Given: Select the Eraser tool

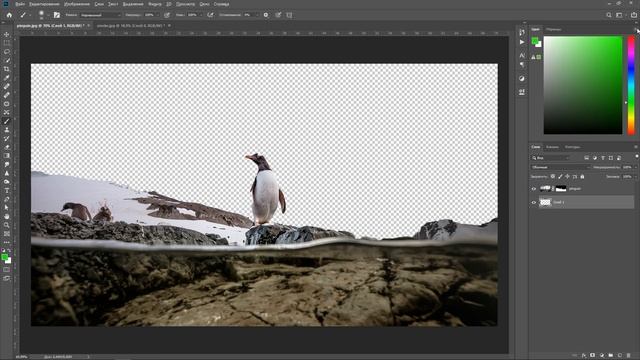Looking at the screenshot, I should [7, 147].
